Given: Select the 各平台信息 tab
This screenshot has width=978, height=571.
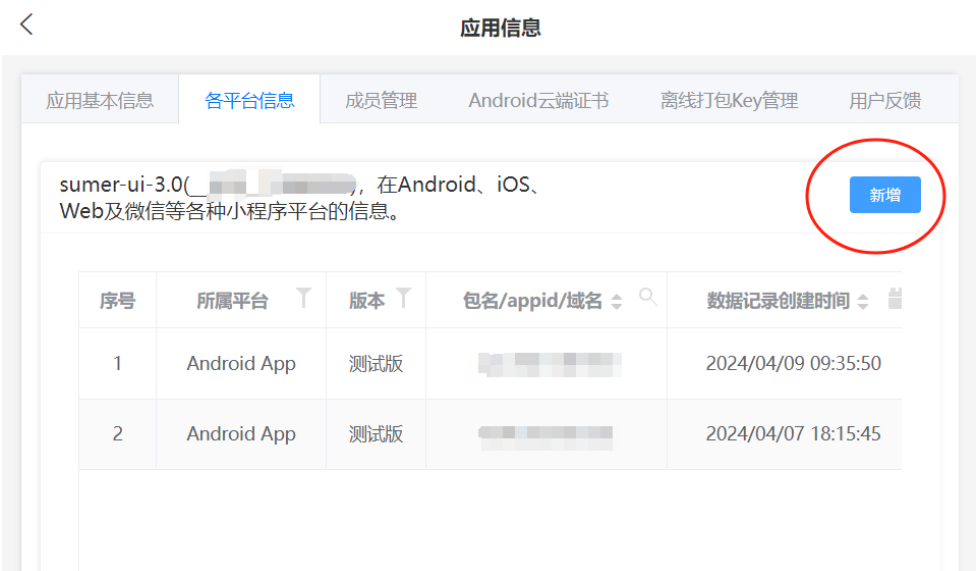Looking at the screenshot, I should (x=249, y=100).
